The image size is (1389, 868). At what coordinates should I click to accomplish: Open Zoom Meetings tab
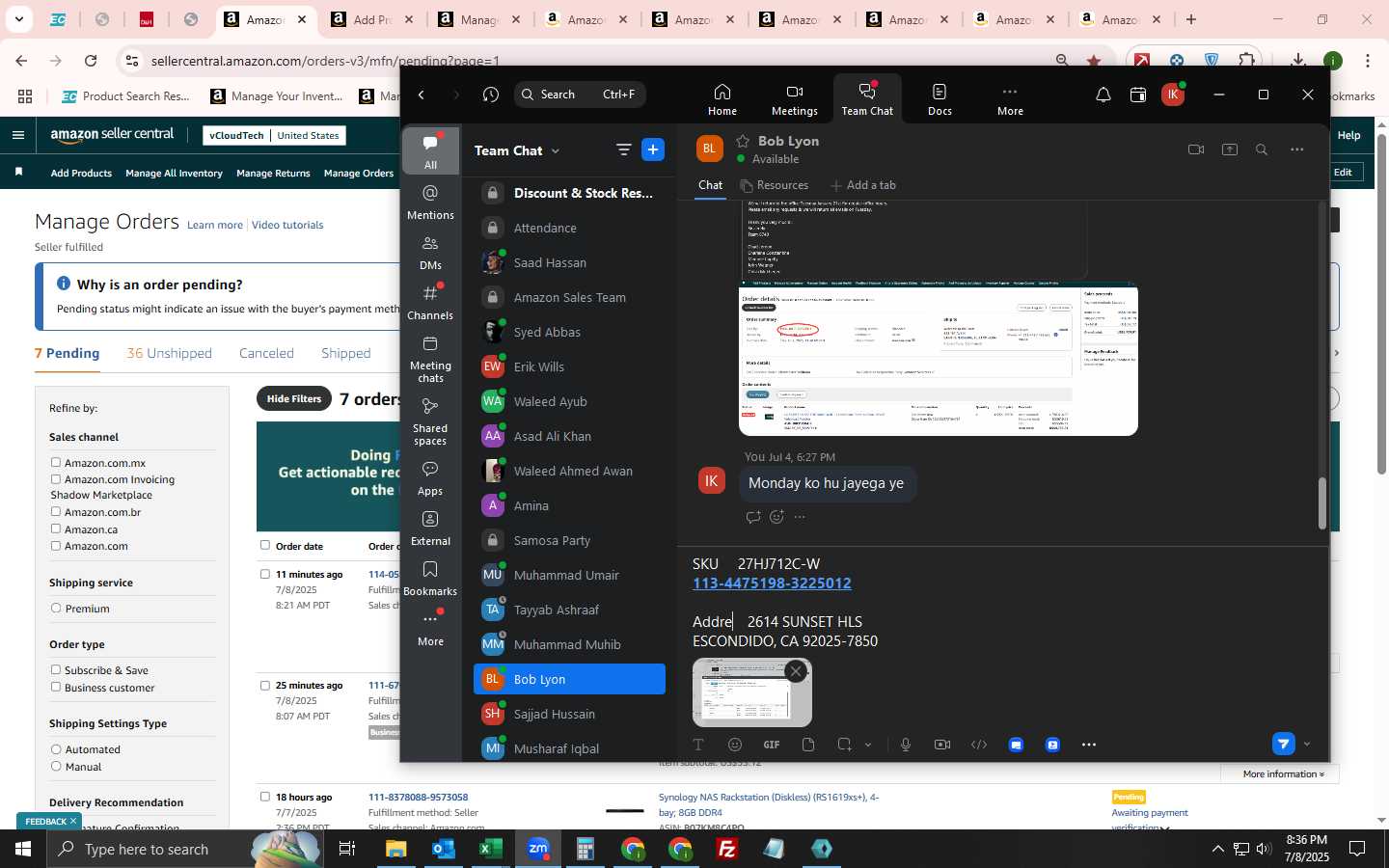point(794,99)
